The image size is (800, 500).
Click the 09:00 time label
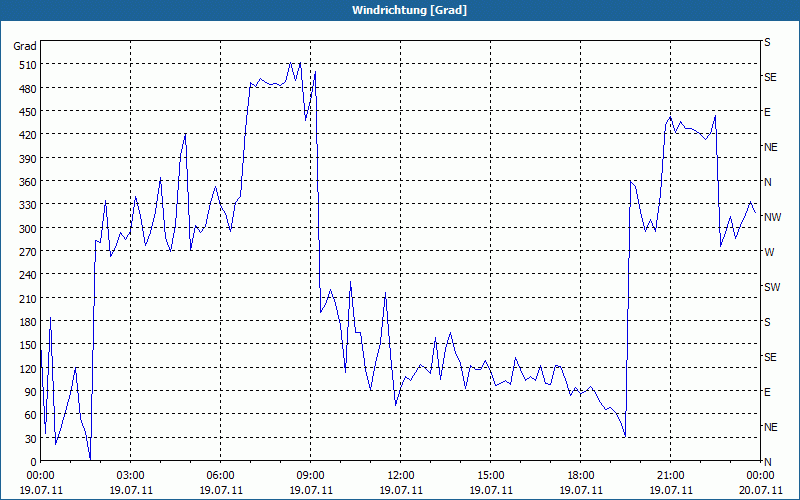coord(310,476)
